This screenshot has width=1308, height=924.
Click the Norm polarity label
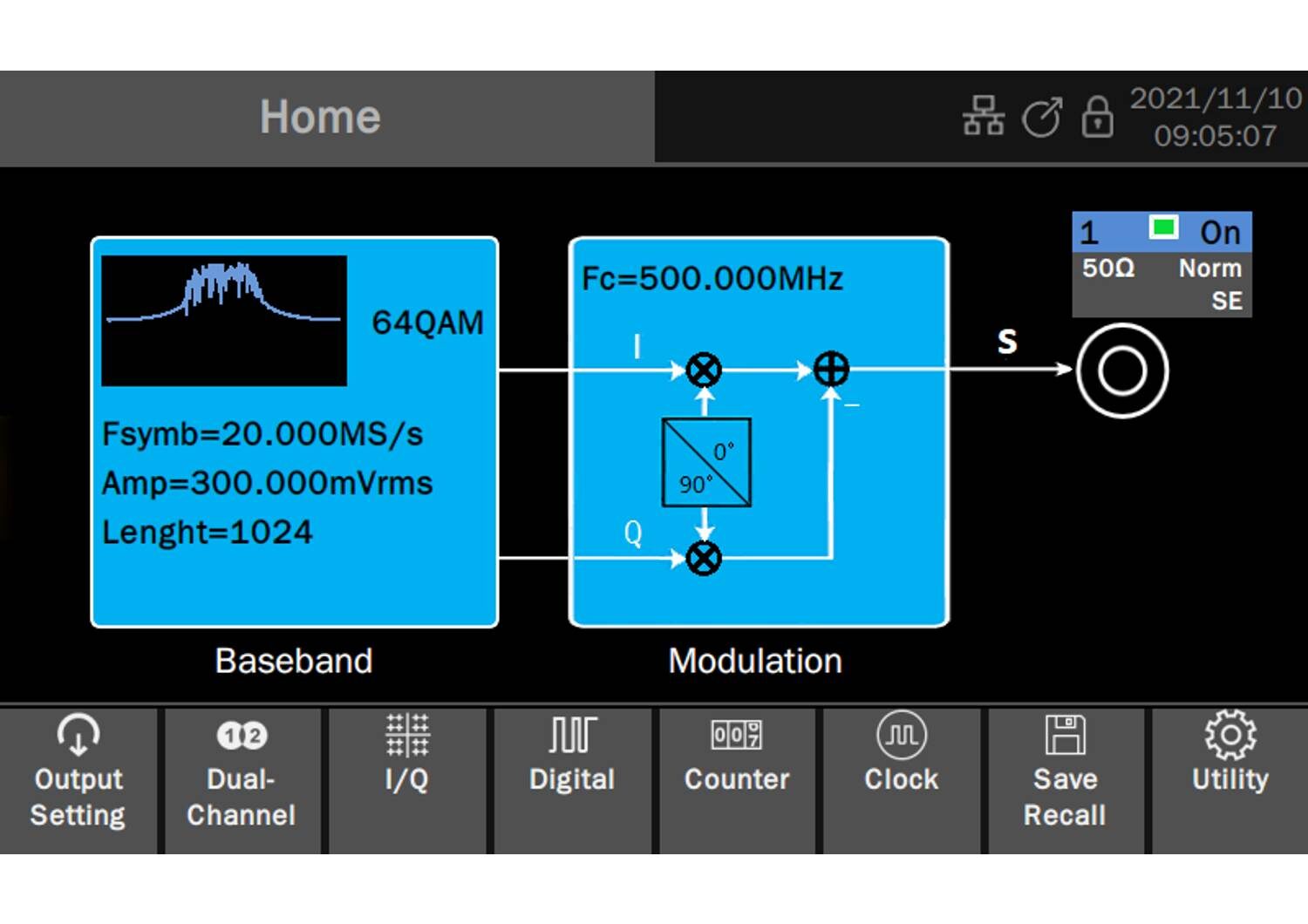click(x=1210, y=268)
